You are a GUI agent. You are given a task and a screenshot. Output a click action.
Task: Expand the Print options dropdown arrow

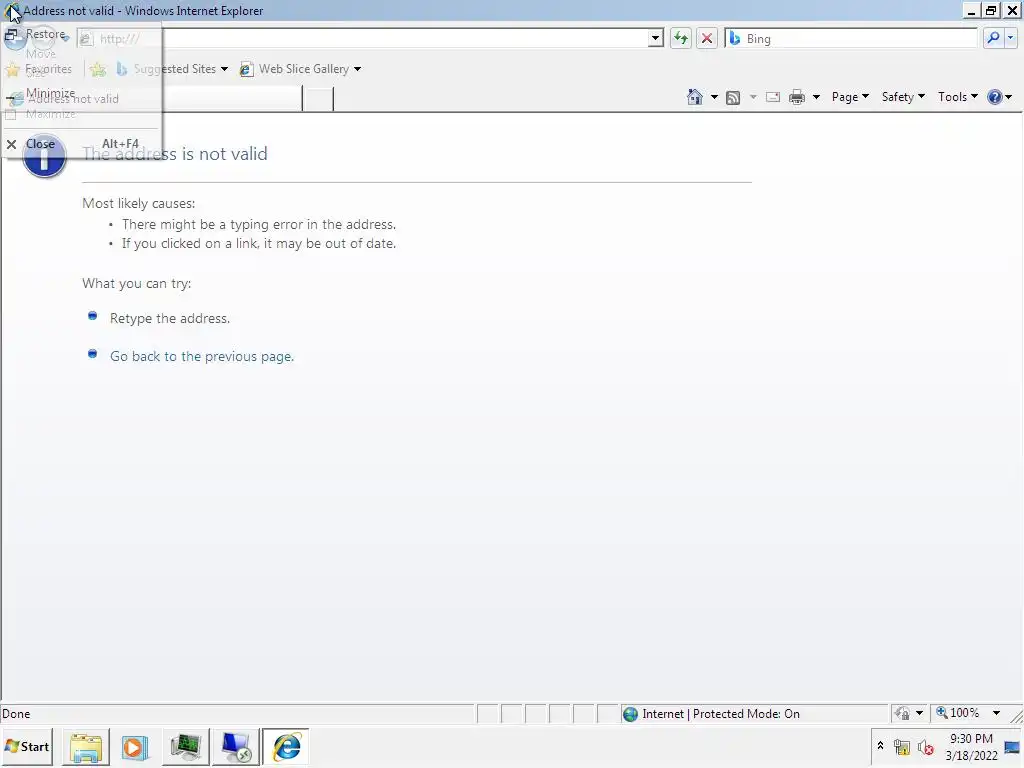pos(816,97)
